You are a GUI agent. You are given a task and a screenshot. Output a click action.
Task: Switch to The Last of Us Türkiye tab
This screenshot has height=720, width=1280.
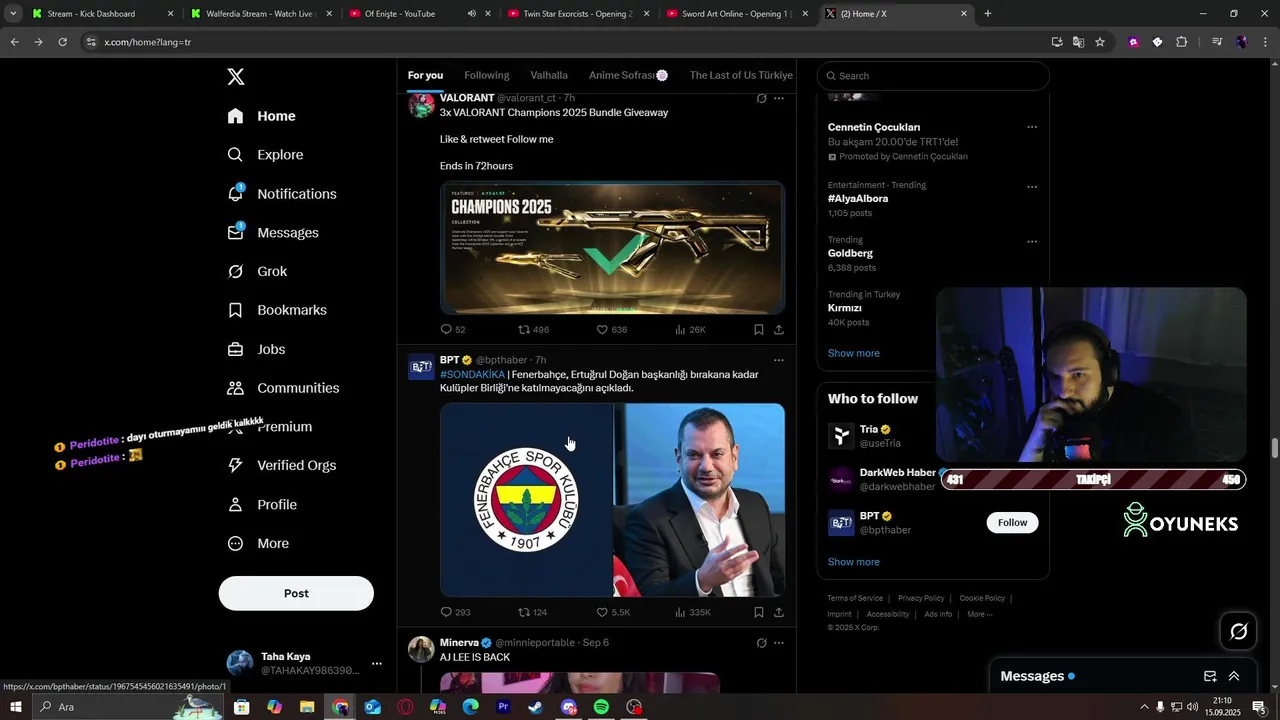coord(741,75)
